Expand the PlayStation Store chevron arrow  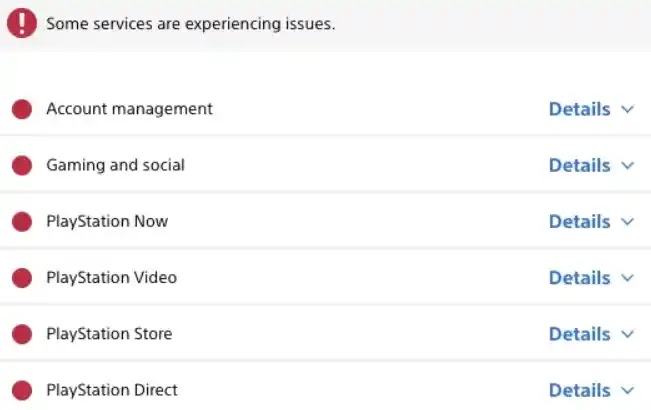[628, 334]
